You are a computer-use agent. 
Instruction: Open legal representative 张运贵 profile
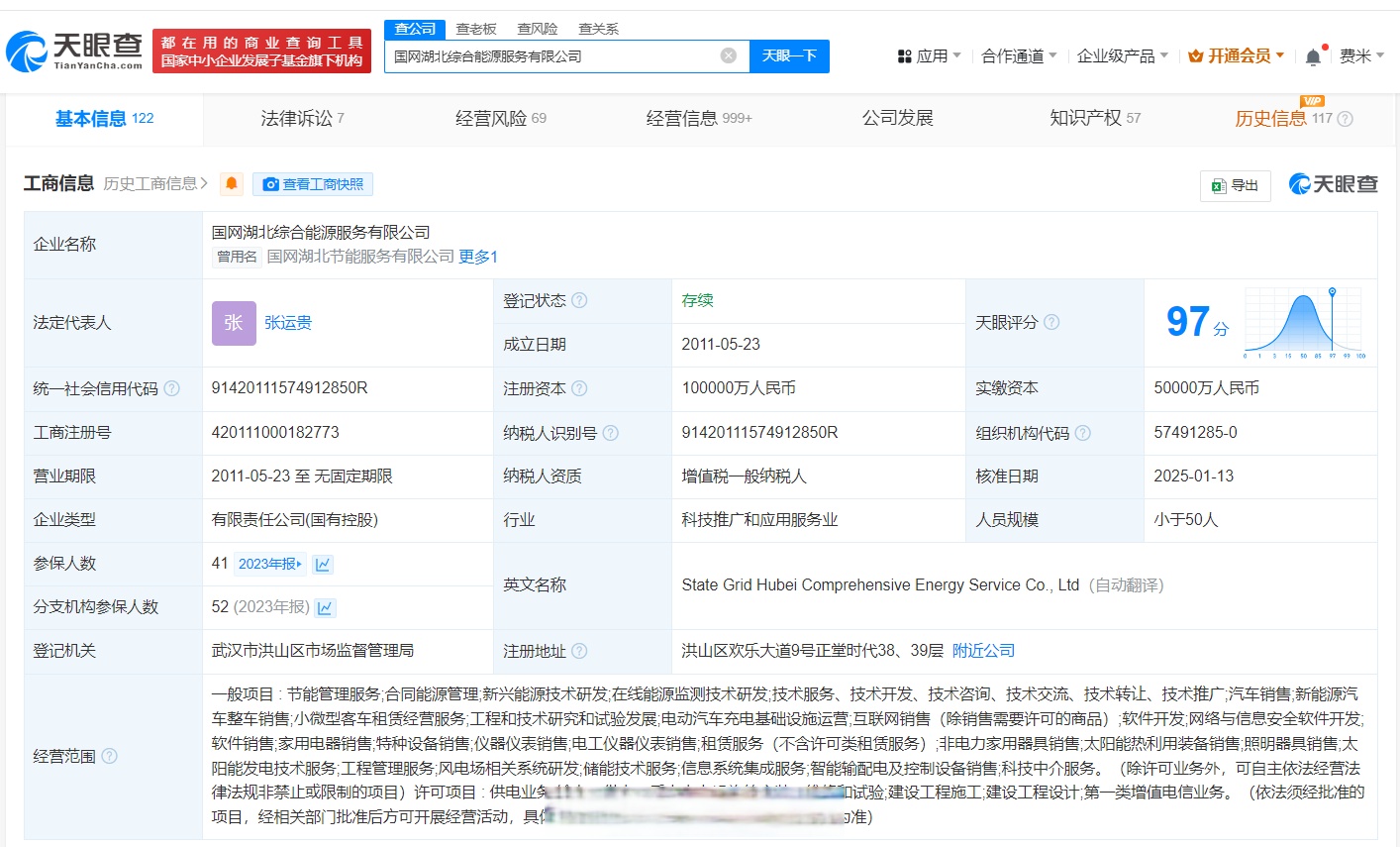(287, 322)
